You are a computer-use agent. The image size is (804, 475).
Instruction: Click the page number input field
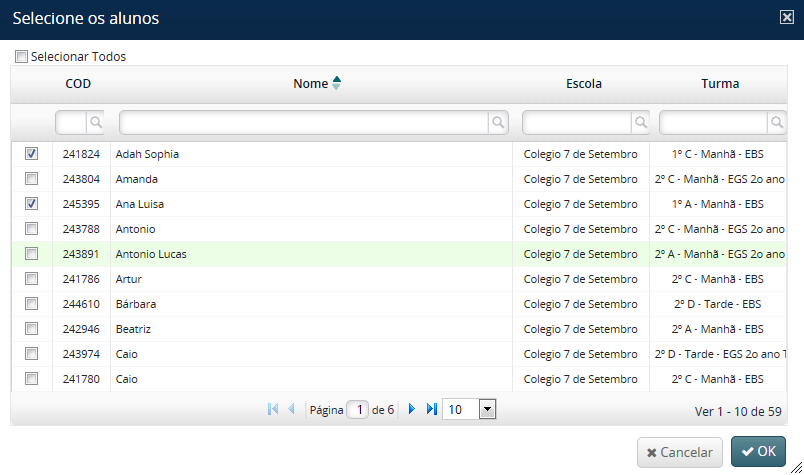pos(357,409)
